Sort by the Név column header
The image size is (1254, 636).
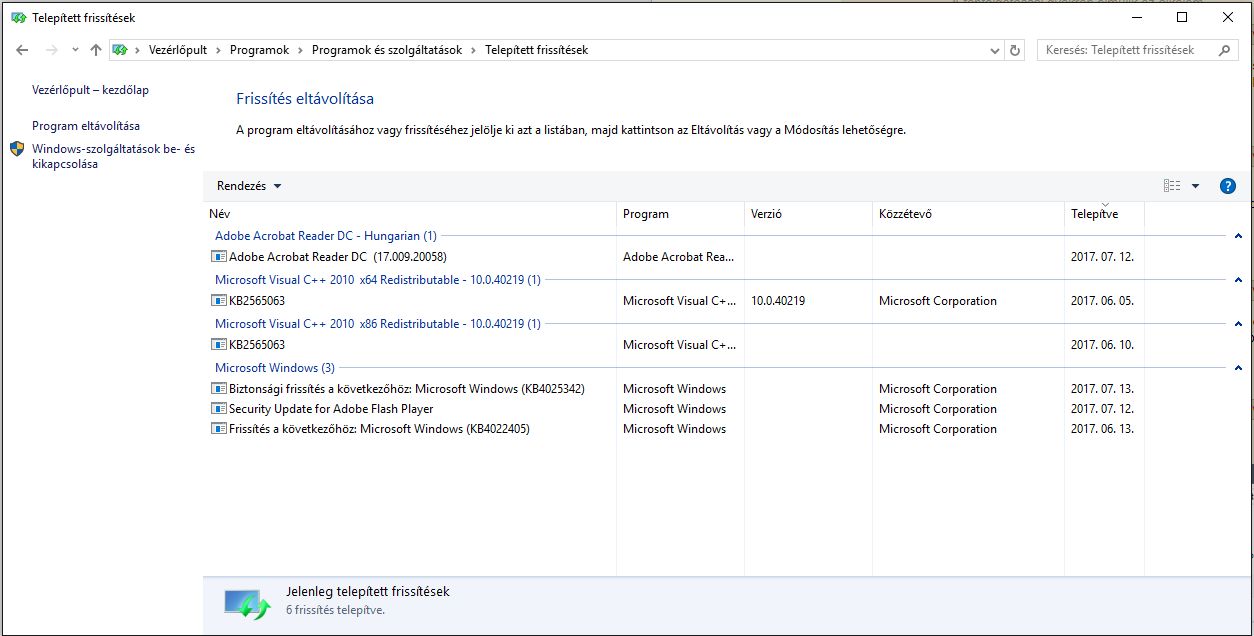click(x=410, y=214)
